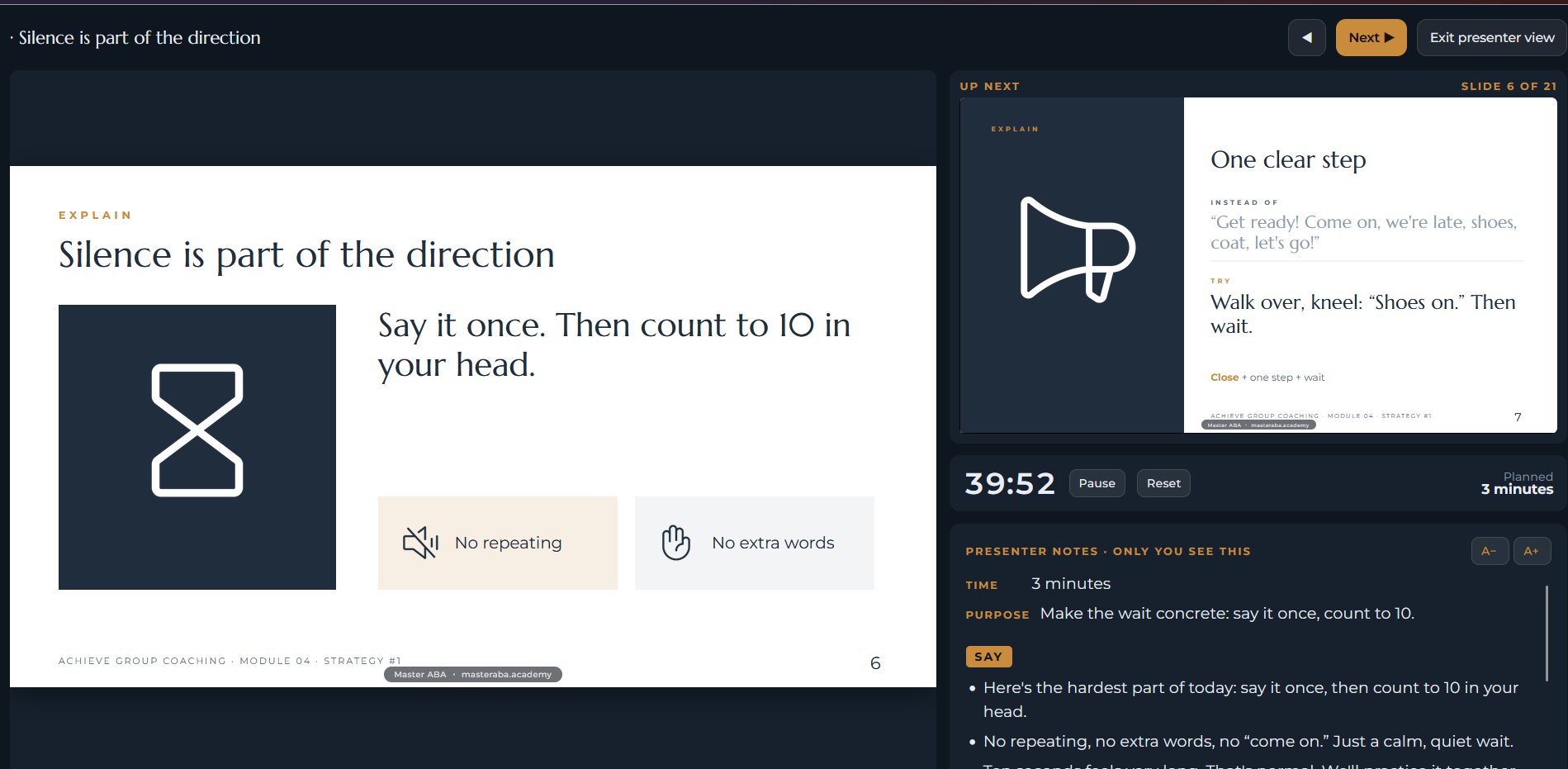Image resolution: width=1568 pixels, height=769 pixels.
Task: Click the hourglass icon on slide
Action: pos(197,430)
